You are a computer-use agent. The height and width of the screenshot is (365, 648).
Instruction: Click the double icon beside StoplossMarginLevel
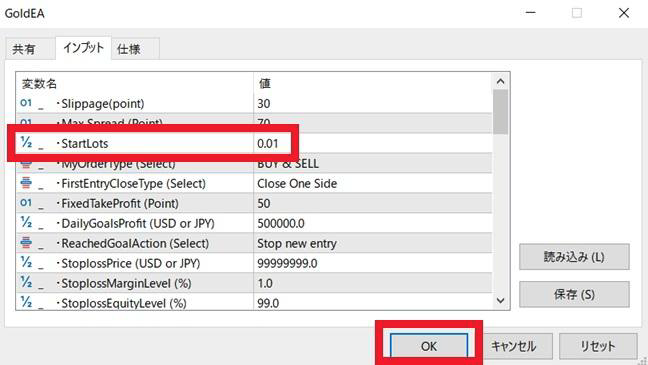click(26, 282)
